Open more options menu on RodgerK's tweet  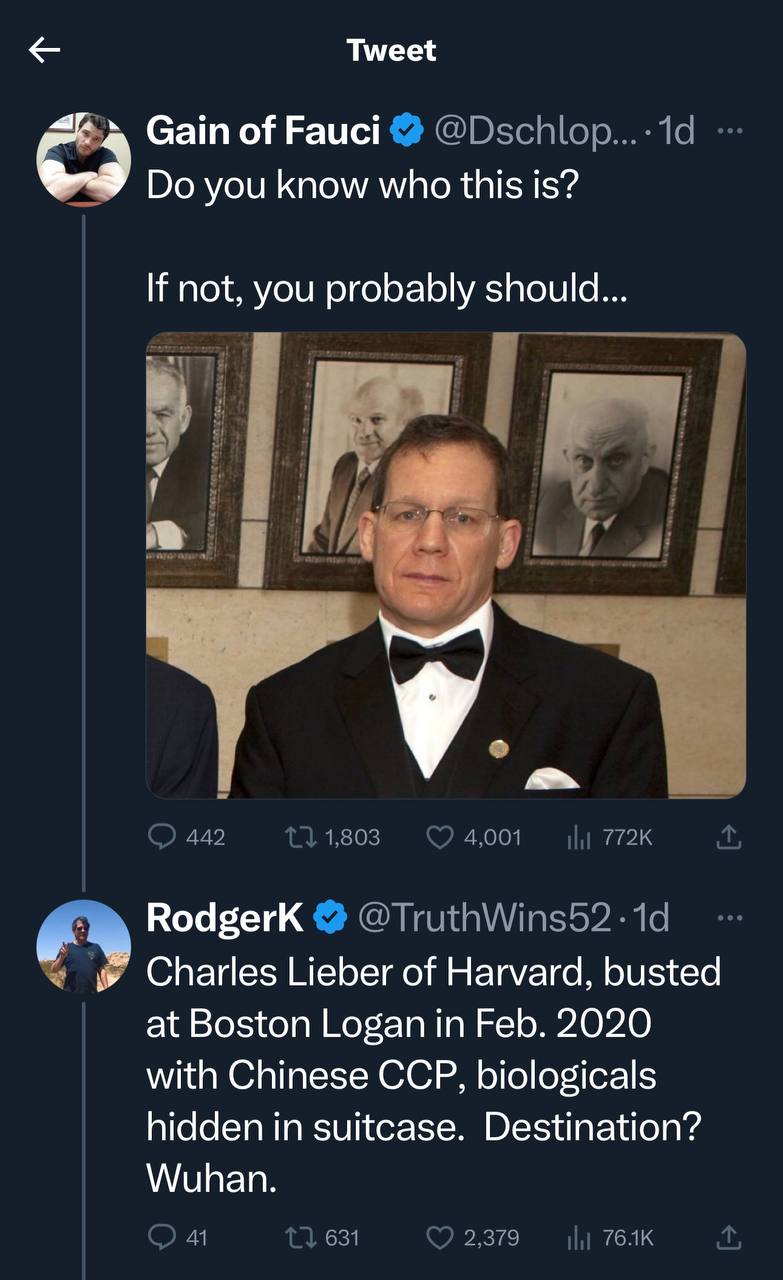[x=730, y=917]
